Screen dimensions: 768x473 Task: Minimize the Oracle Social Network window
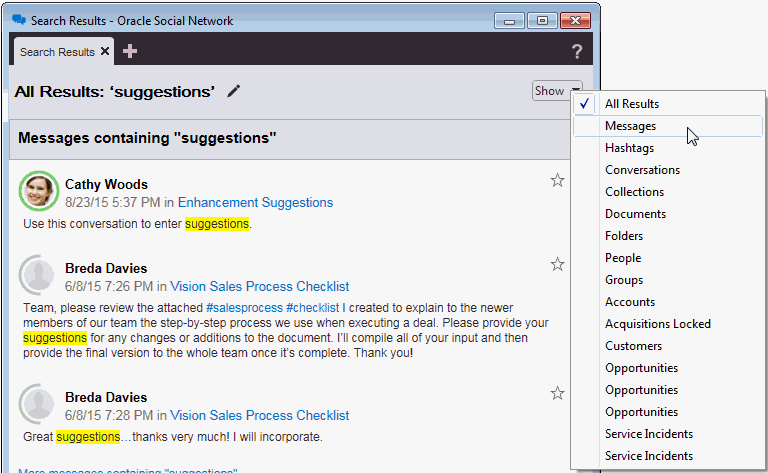[x=509, y=21]
